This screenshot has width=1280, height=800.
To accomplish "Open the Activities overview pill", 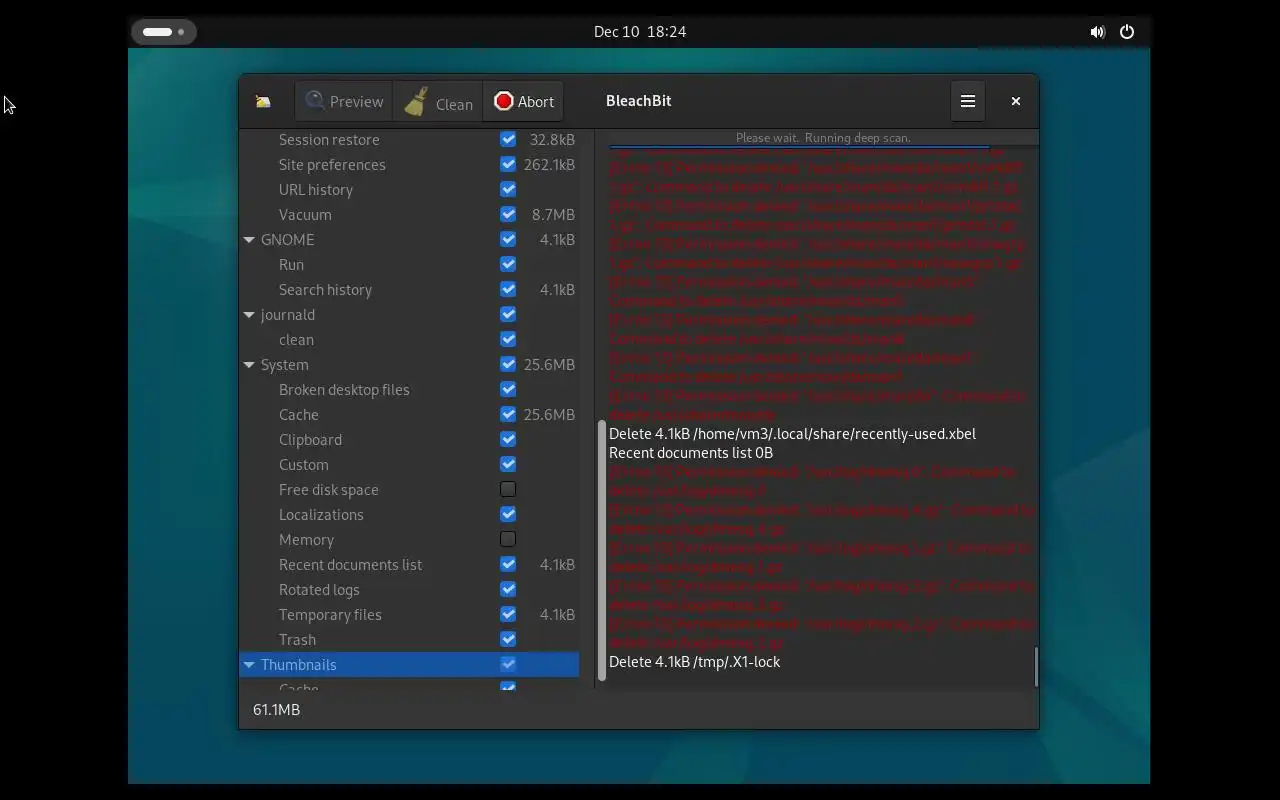I will pyautogui.click(x=163, y=31).
